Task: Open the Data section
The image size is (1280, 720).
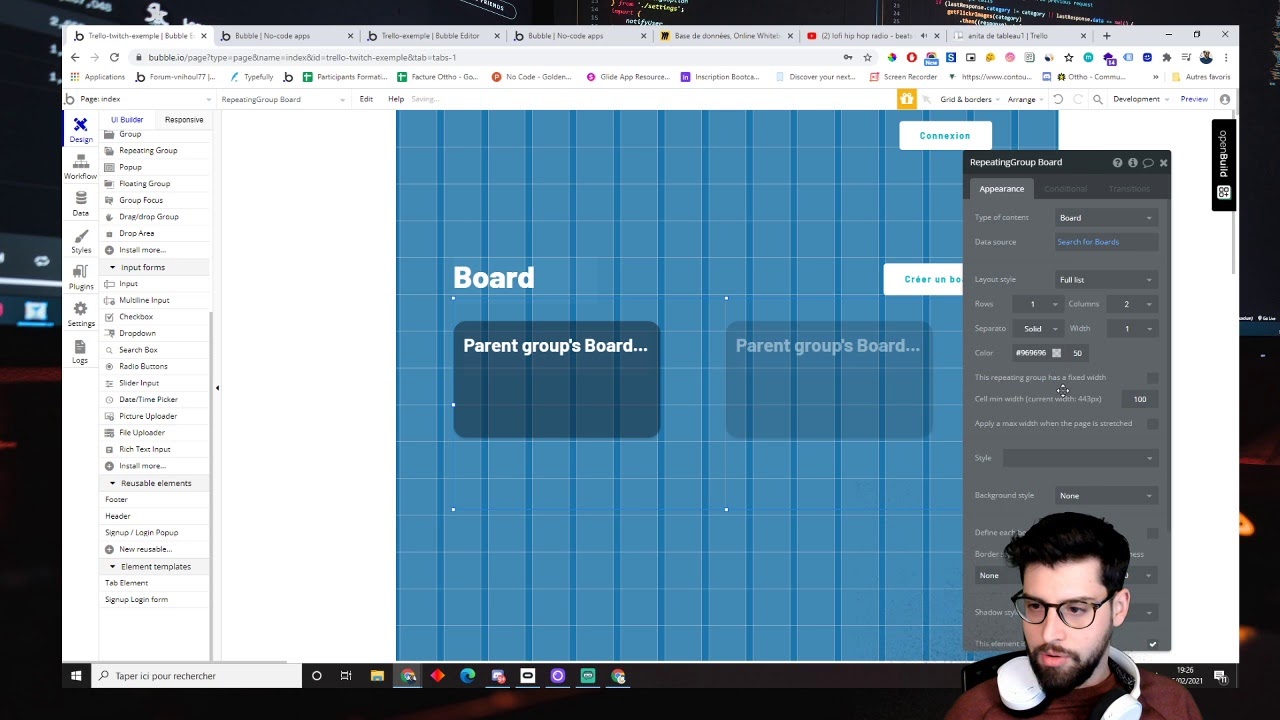Action: pyautogui.click(x=81, y=204)
